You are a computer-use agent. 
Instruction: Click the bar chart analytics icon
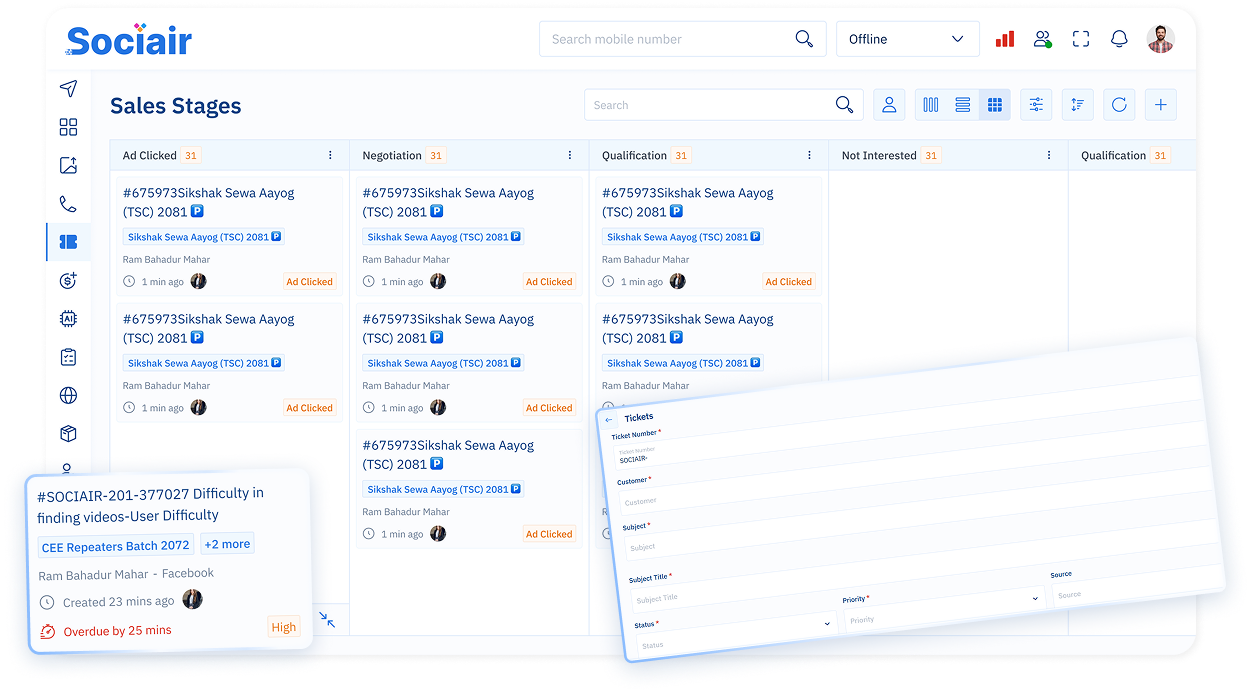coord(1004,39)
